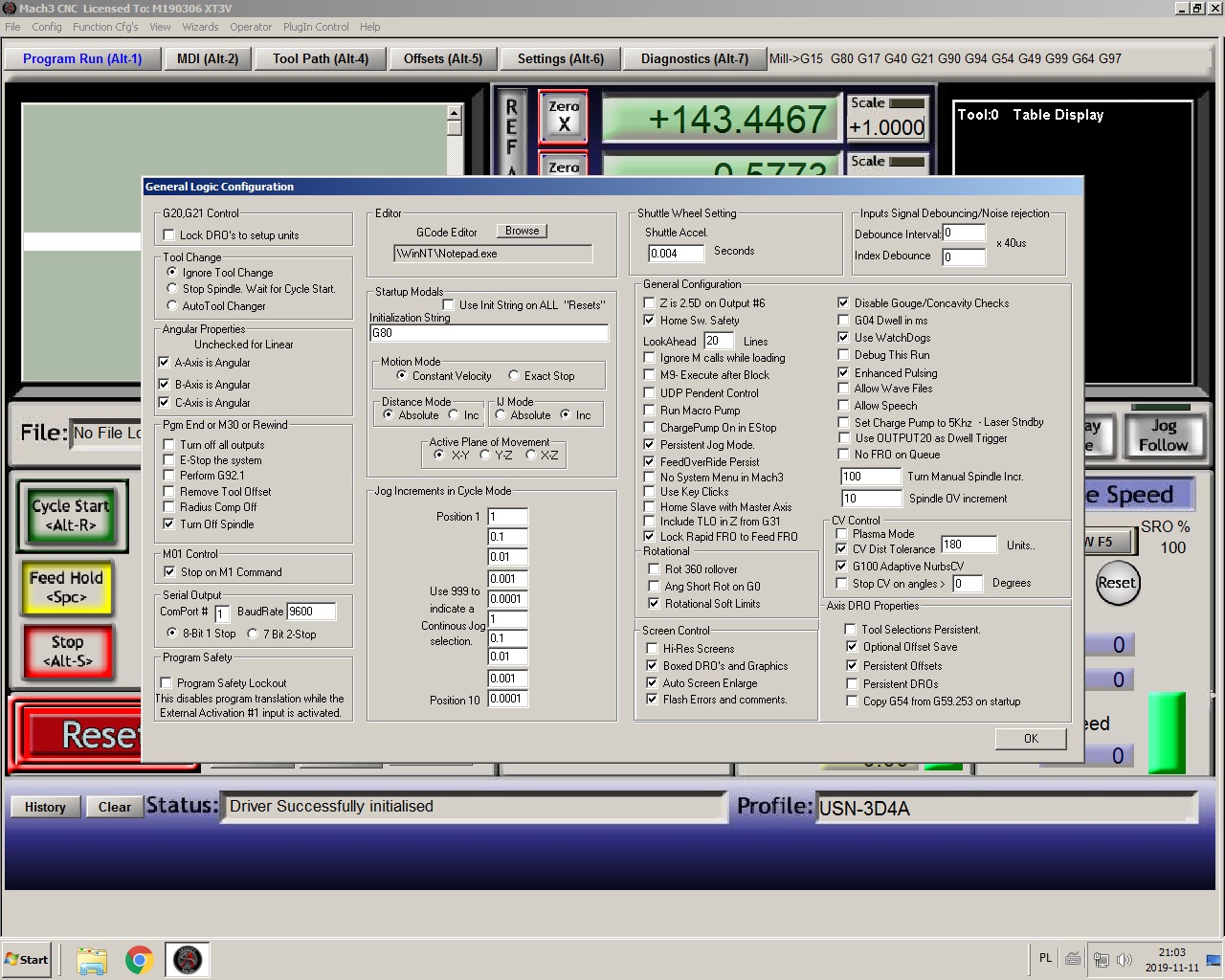Switch to MDI (Alt-2) tab
The image size is (1225, 980).
pos(208,58)
